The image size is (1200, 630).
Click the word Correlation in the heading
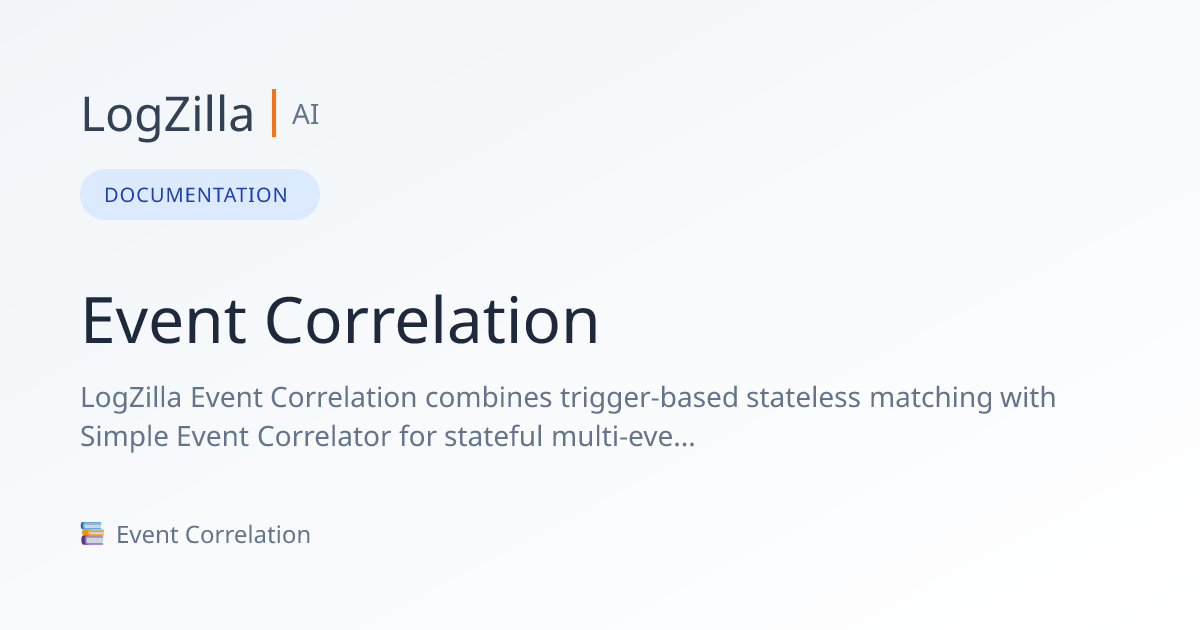(432, 321)
